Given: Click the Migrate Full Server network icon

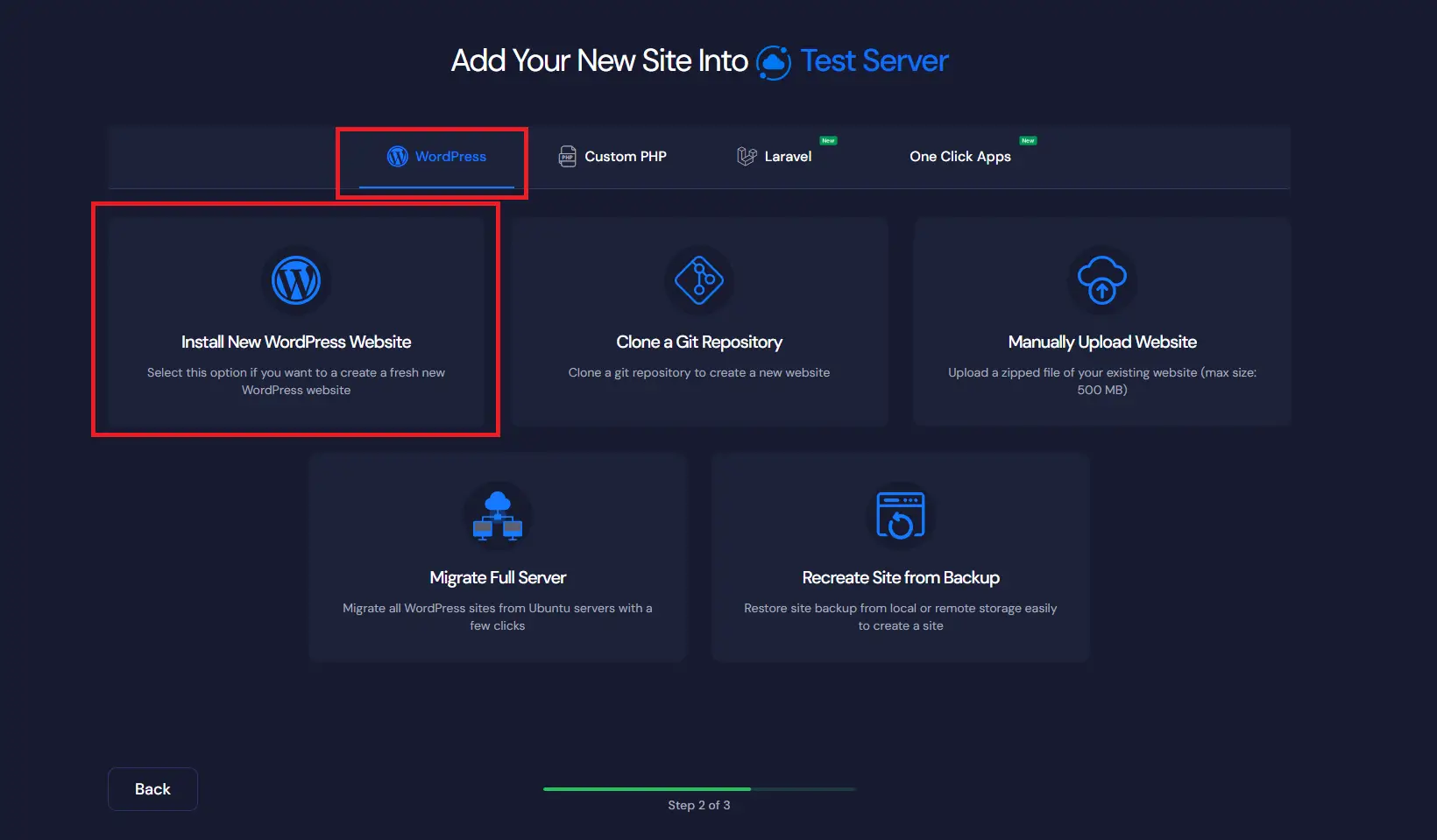Looking at the screenshot, I should coord(498,515).
